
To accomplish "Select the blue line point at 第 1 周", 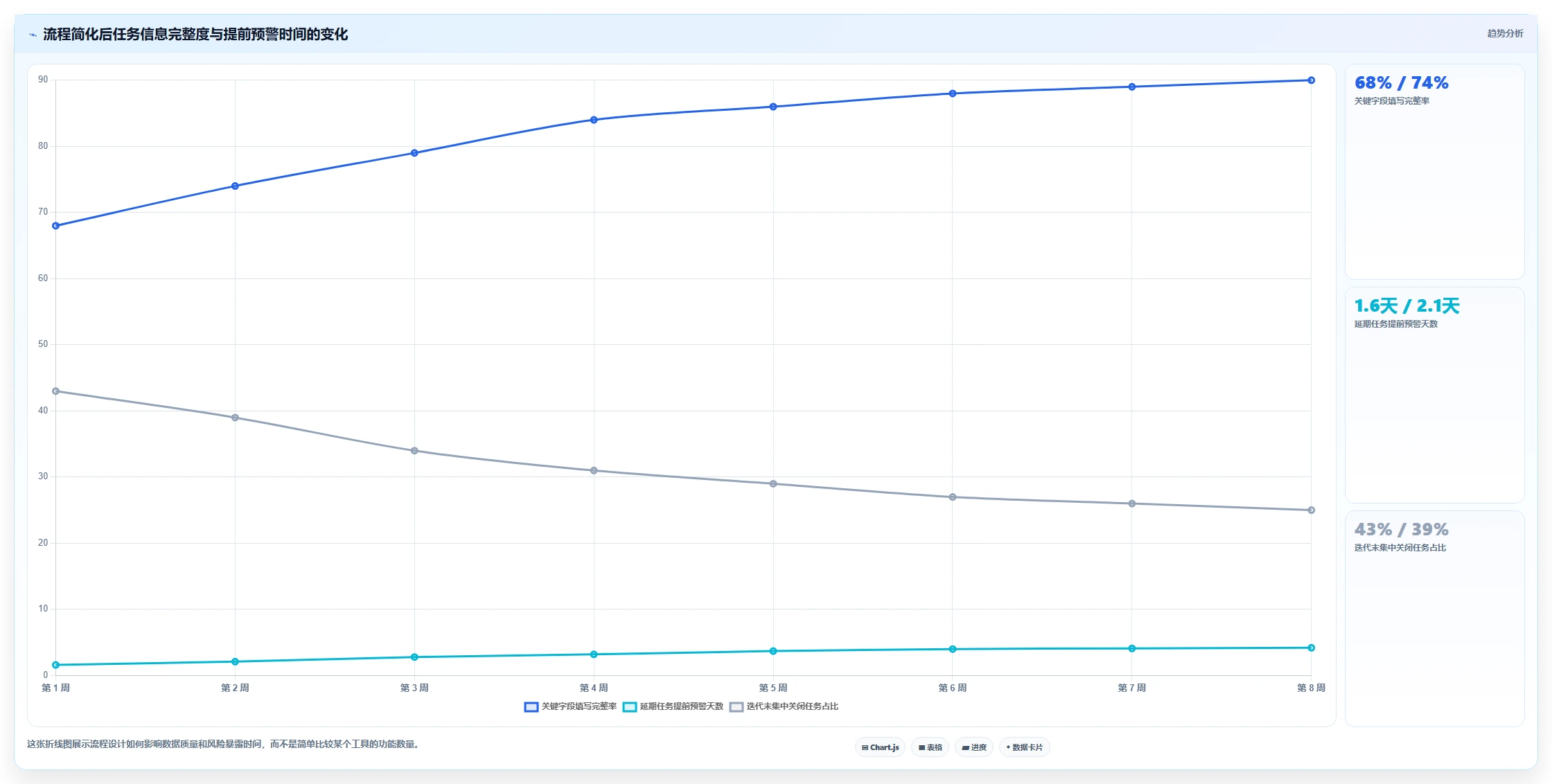I will [x=56, y=226].
